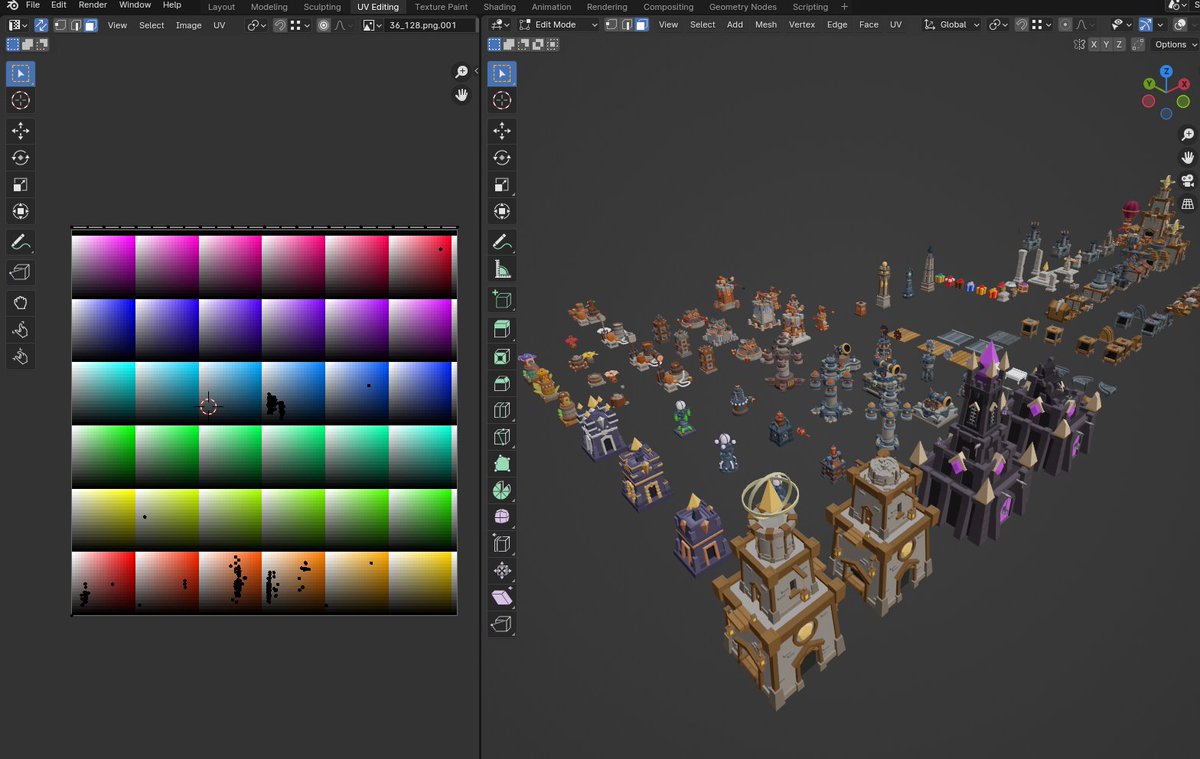Viewport: 1200px width, 759px height.
Task: Select the Annotate tool in the UV editor
Action: click(20, 241)
